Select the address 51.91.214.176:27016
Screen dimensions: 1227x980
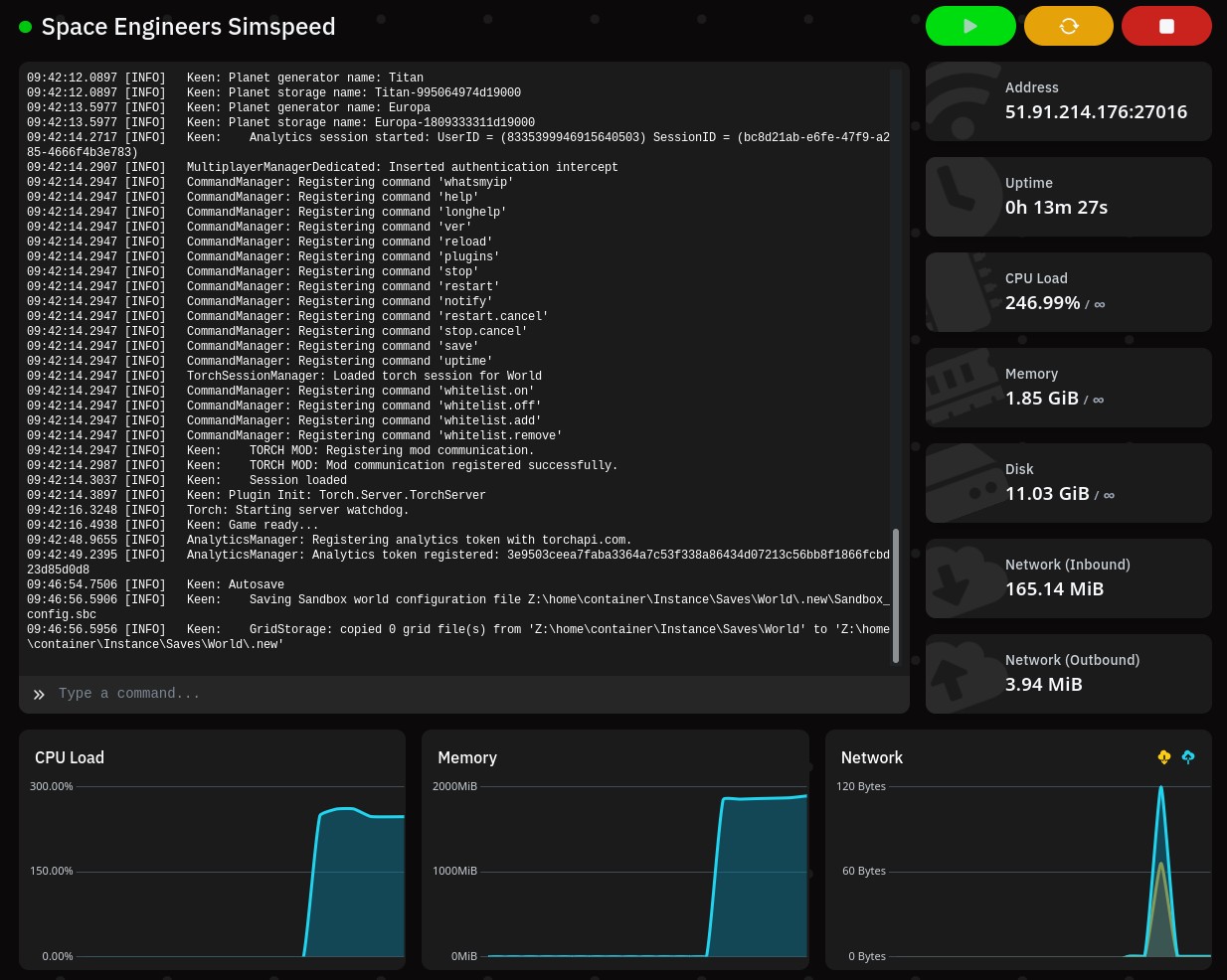pos(1096,112)
